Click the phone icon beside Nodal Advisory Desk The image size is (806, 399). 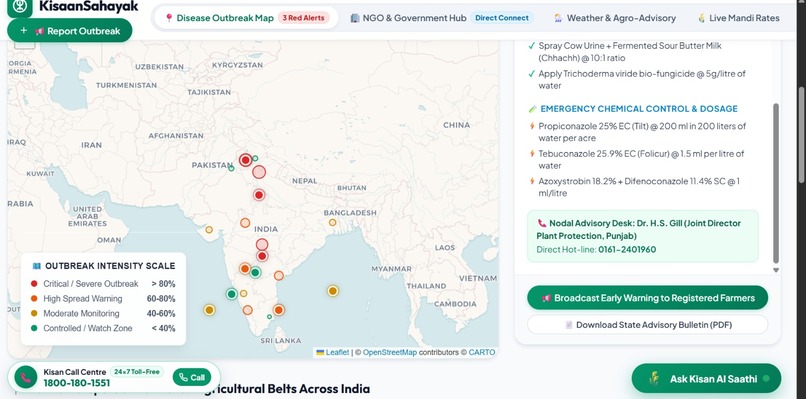pyautogui.click(x=542, y=223)
